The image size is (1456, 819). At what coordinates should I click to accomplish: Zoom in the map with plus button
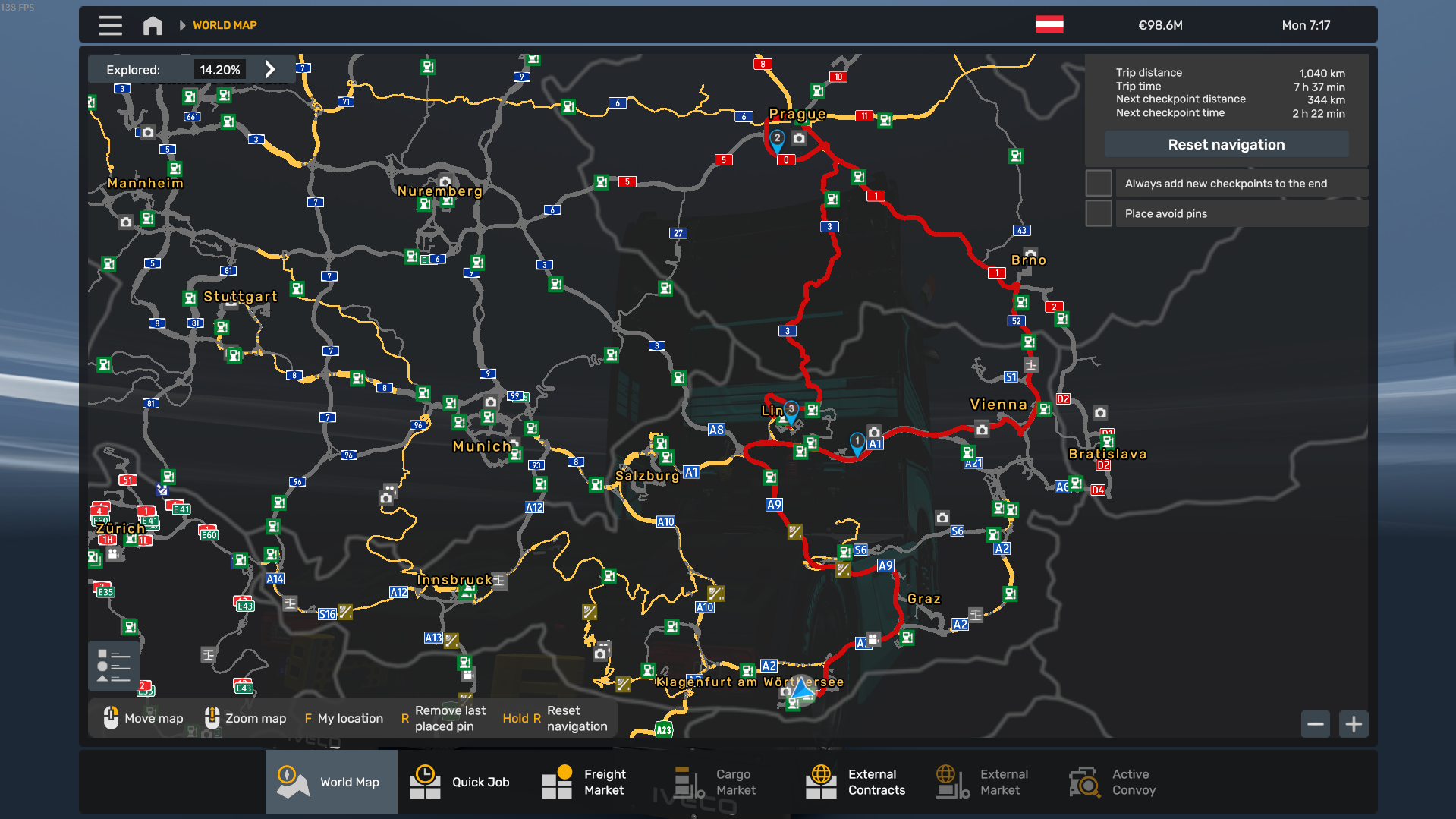(x=1354, y=724)
